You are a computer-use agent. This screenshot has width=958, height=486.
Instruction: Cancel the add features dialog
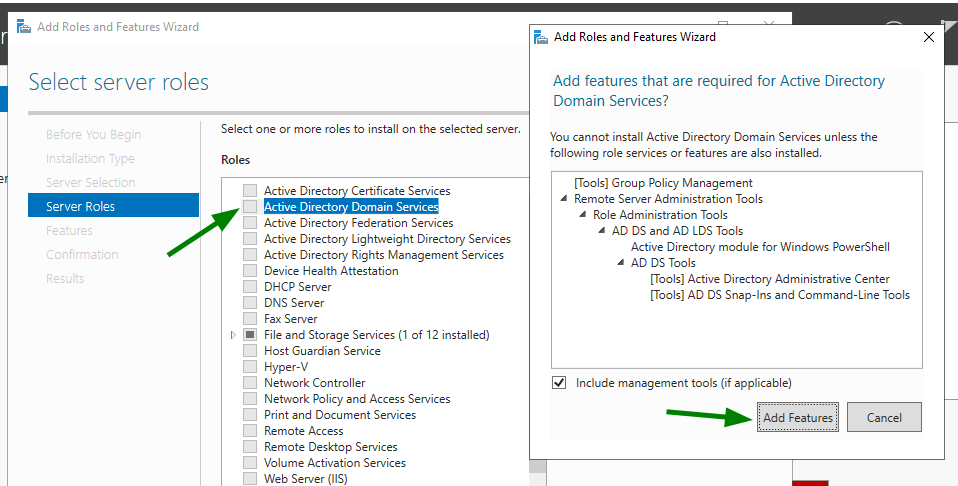point(884,418)
